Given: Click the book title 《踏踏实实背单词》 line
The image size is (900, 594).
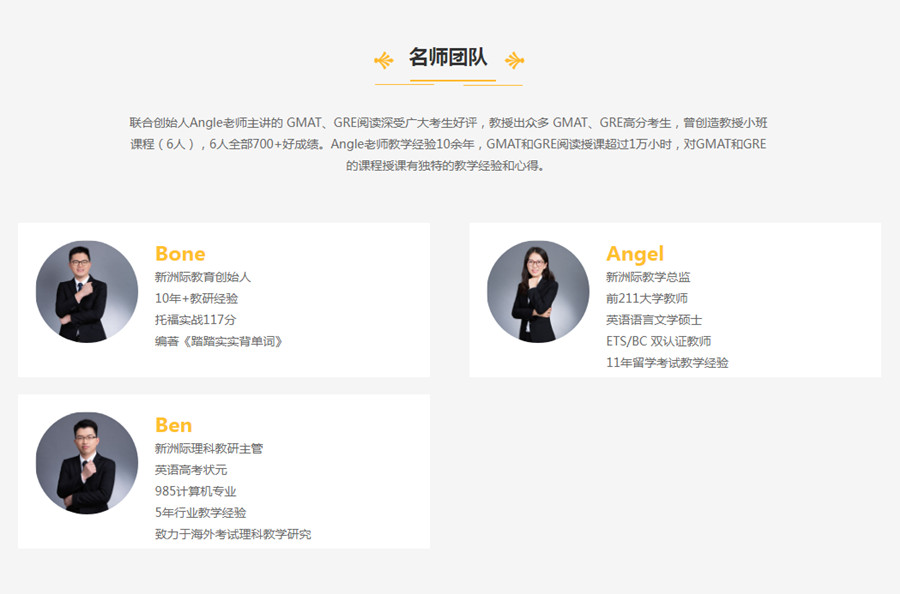Looking at the screenshot, I should click(x=219, y=341).
